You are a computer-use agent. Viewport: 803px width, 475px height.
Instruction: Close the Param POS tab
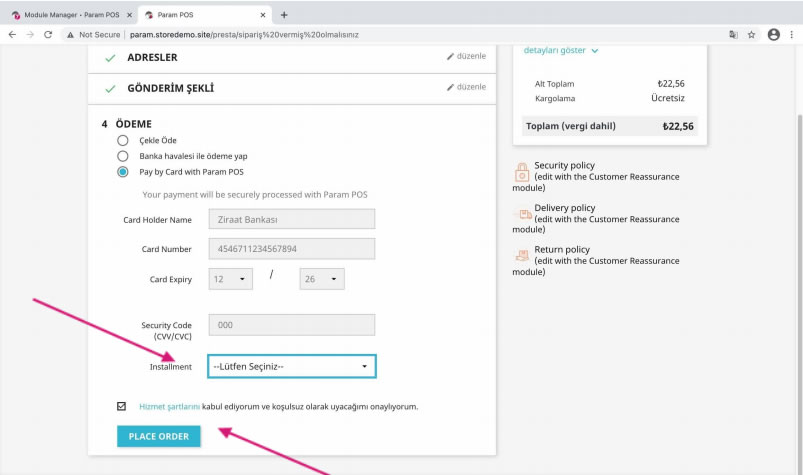(x=263, y=15)
